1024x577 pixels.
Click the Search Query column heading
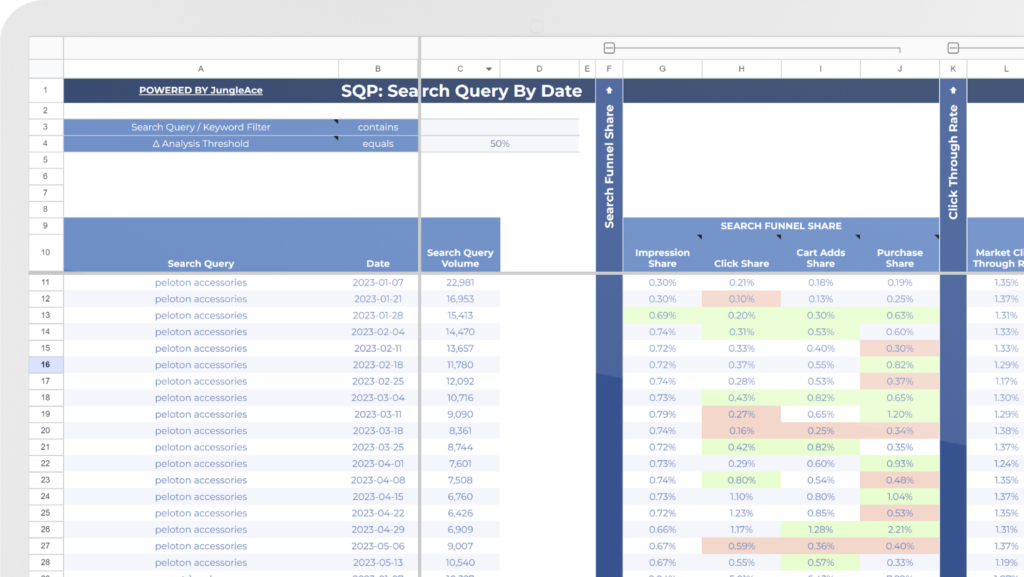[200, 264]
